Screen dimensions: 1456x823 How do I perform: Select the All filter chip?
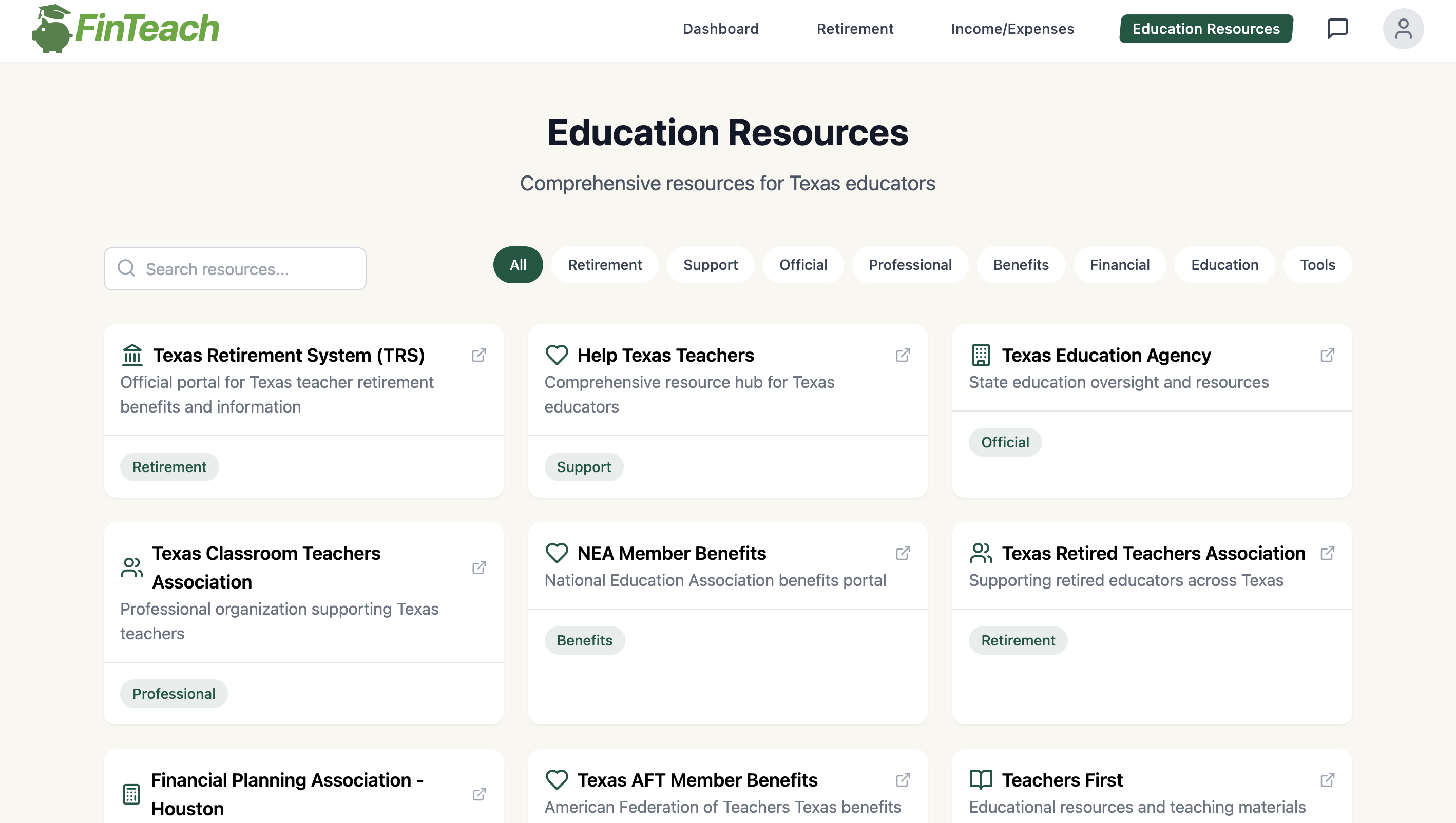click(518, 265)
